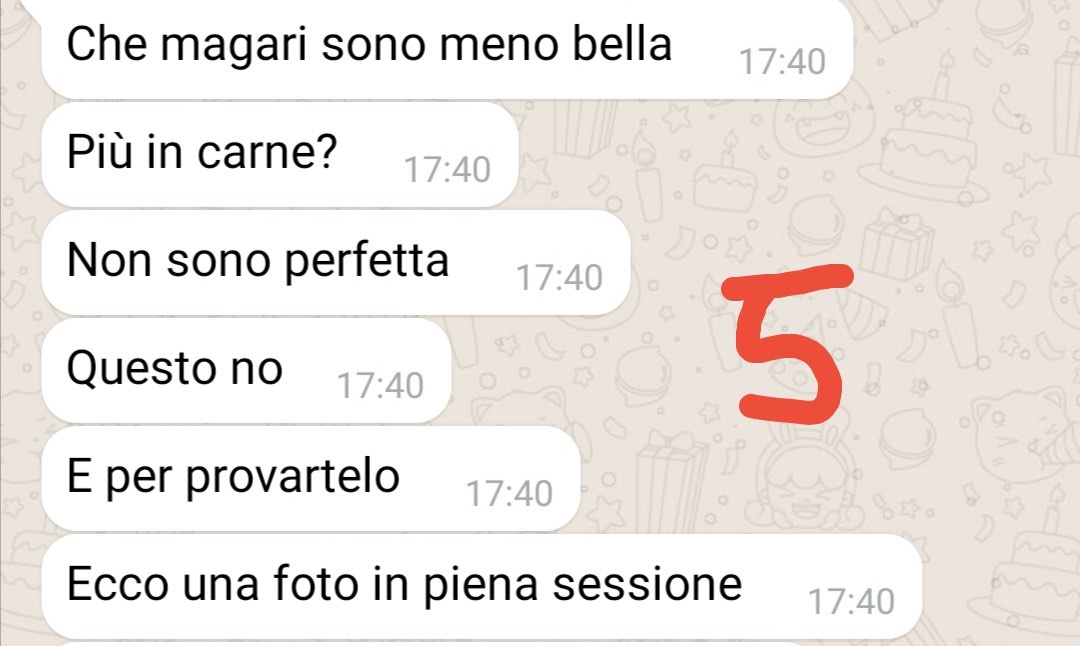This screenshot has width=1080, height=646.
Task: Tap the 'Più in carne?' message bubble
Action: pyautogui.click(x=279, y=154)
